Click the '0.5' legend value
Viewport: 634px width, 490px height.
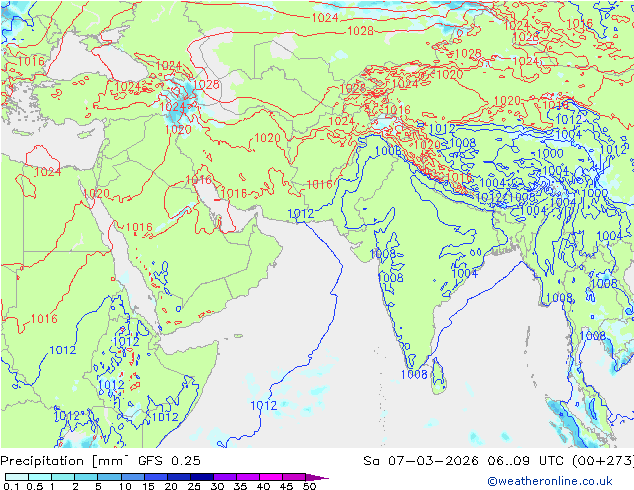[x=35, y=486]
